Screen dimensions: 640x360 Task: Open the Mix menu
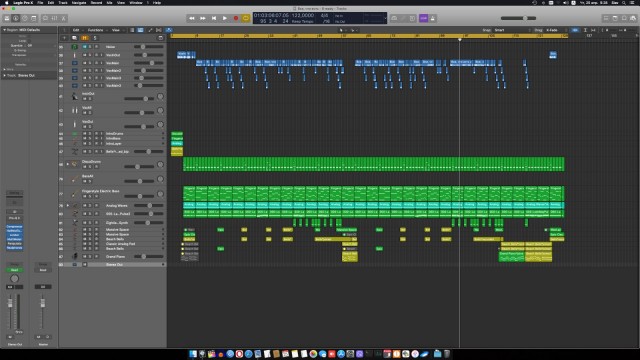click(x=109, y=2)
